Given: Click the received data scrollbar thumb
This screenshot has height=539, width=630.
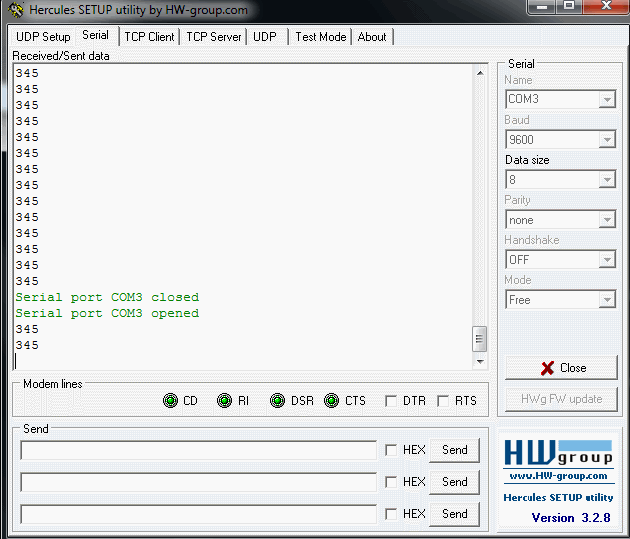Looking at the screenshot, I should 479,339.
